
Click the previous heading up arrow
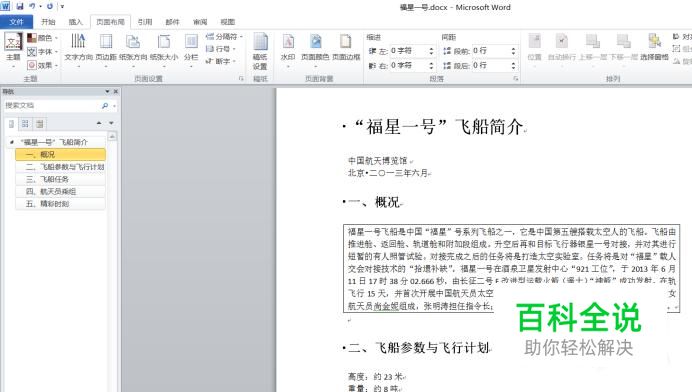99,123
